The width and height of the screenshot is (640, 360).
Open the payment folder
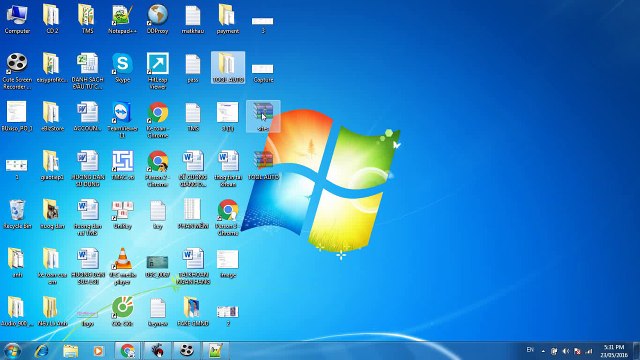point(227,19)
